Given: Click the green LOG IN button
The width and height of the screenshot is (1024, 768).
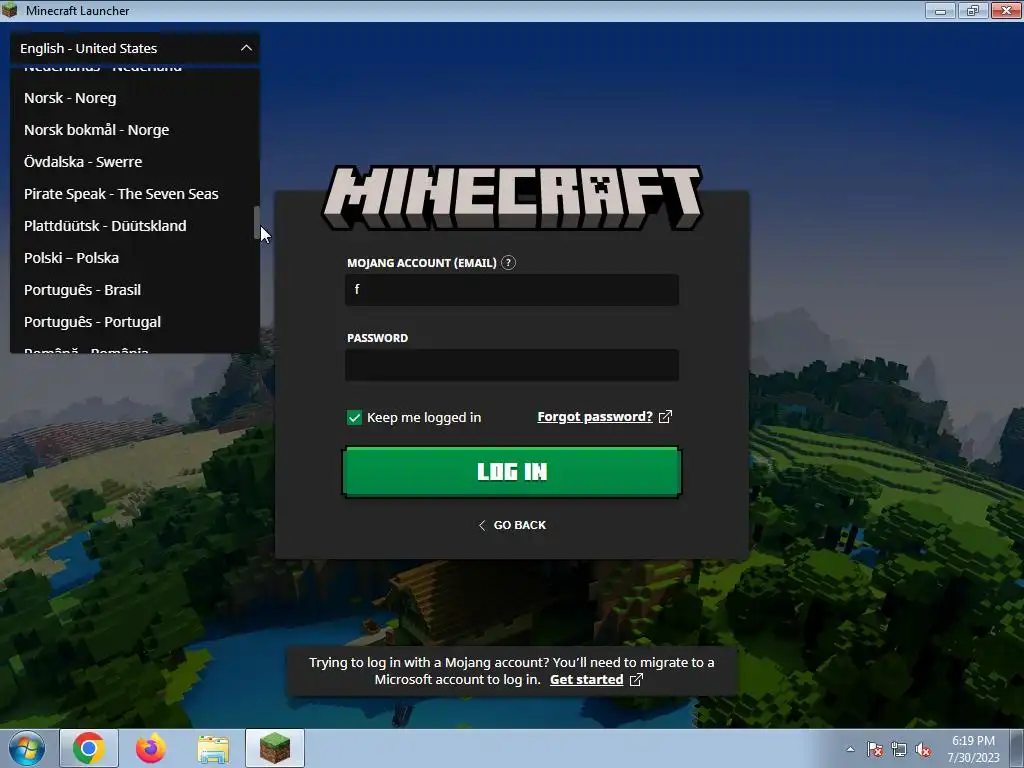Looking at the screenshot, I should point(512,472).
